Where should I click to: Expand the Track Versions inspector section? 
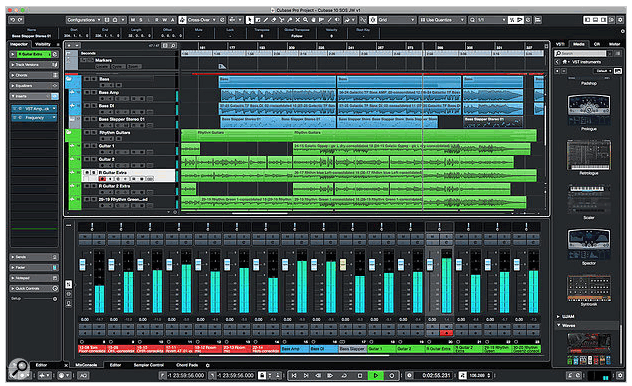tap(34, 64)
